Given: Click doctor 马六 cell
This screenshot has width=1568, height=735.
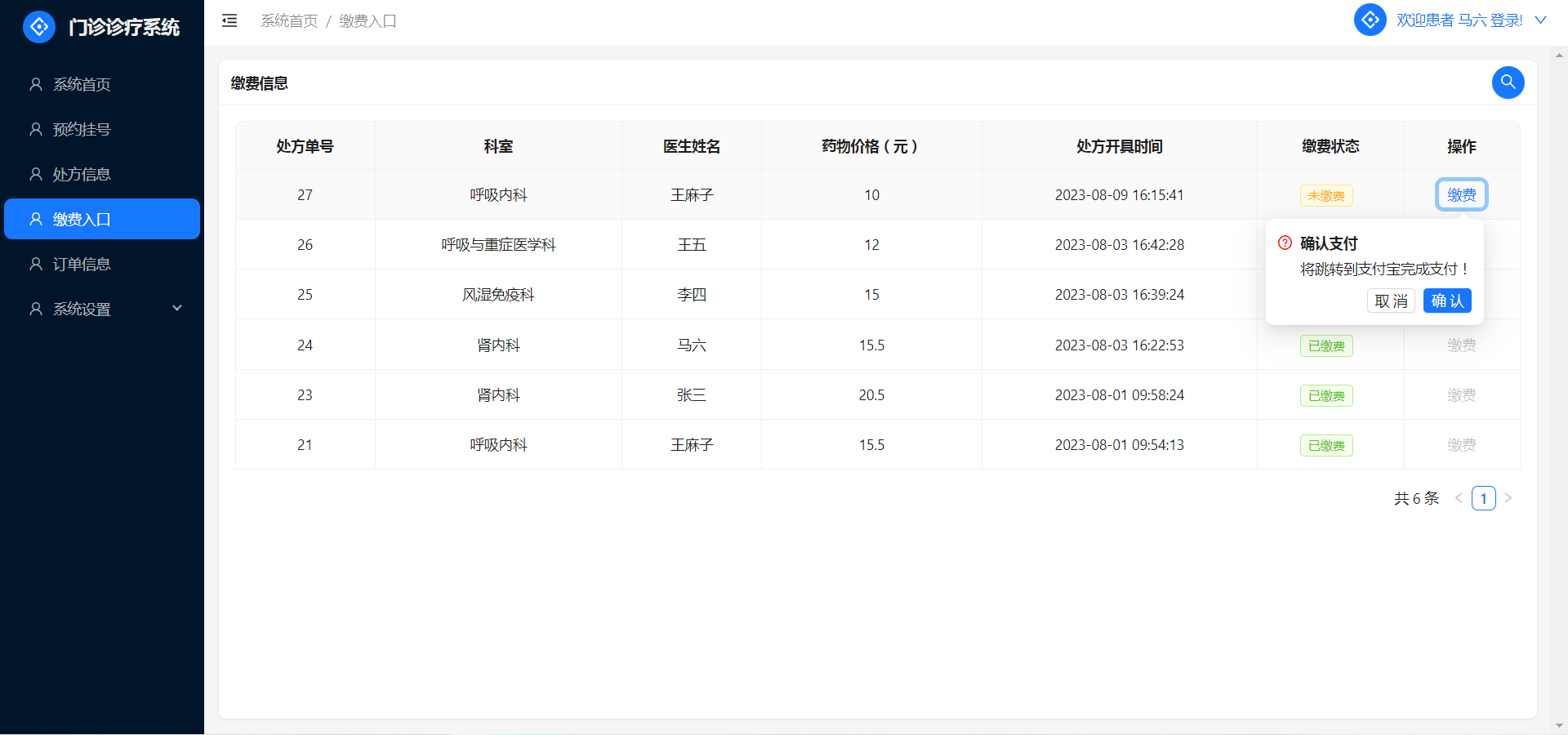Looking at the screenshot, I should [691, 345].
